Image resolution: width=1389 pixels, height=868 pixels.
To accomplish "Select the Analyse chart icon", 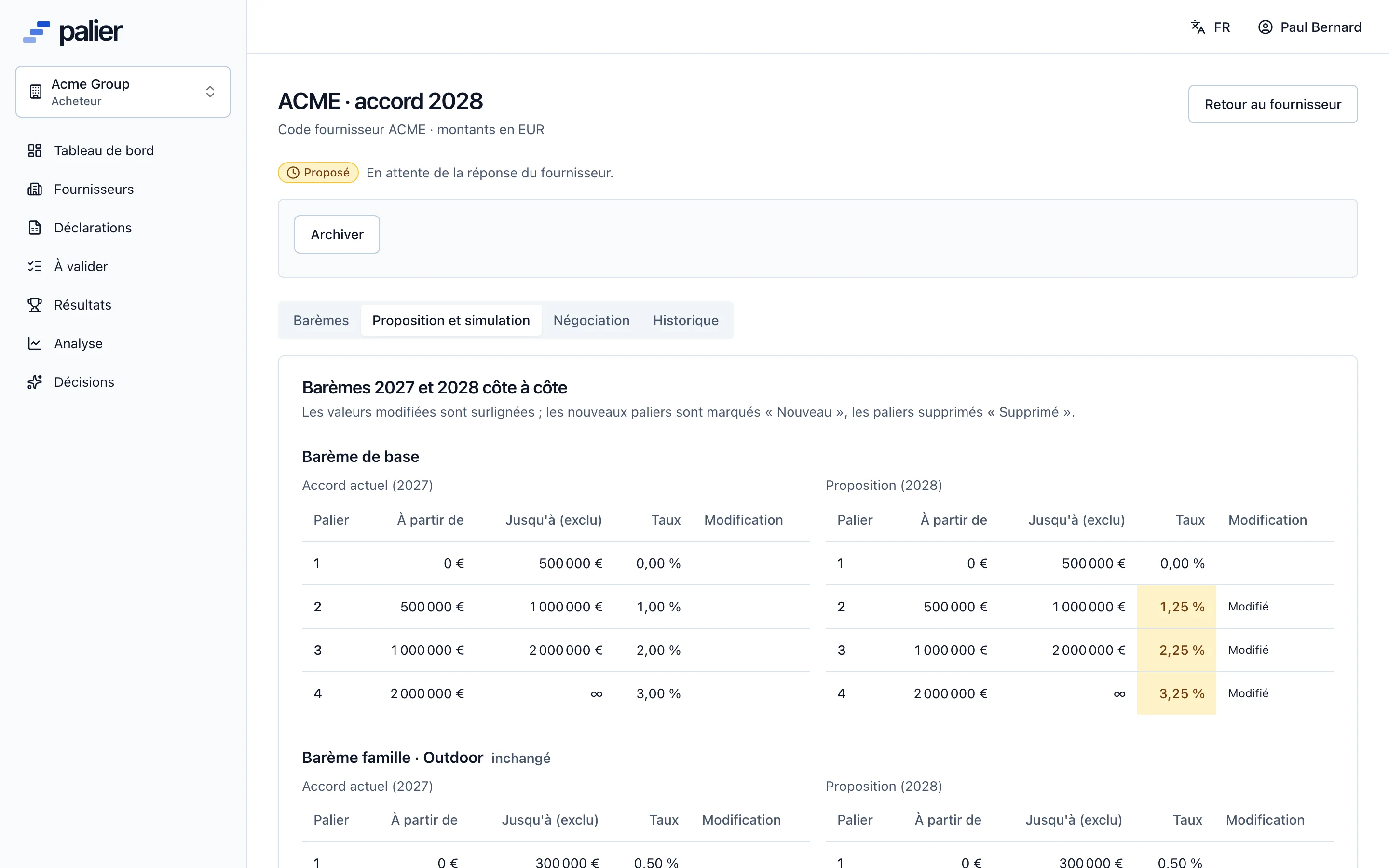I will (x=34, y=343).
